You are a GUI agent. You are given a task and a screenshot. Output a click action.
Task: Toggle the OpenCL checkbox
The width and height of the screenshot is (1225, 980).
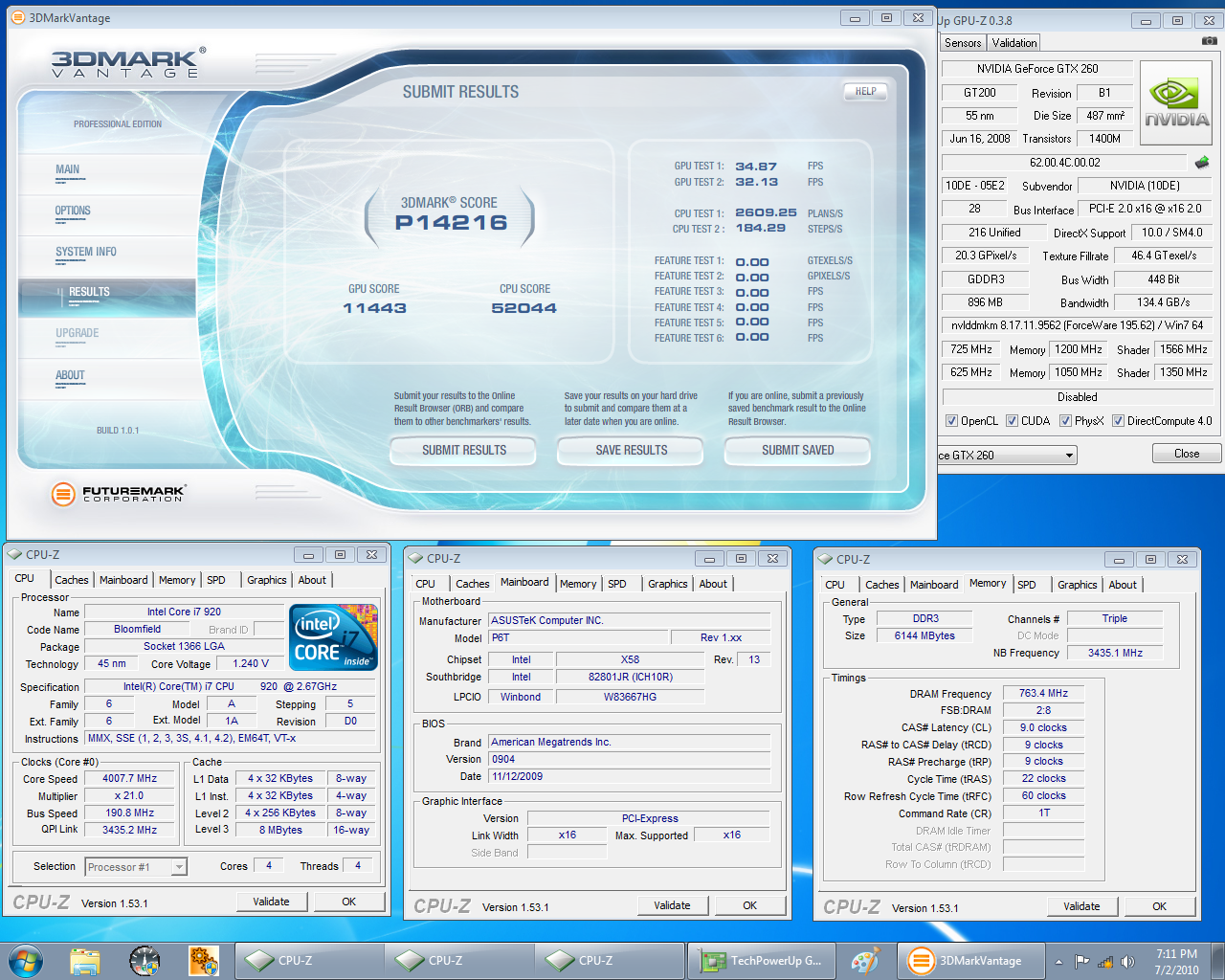coord(951,421)
